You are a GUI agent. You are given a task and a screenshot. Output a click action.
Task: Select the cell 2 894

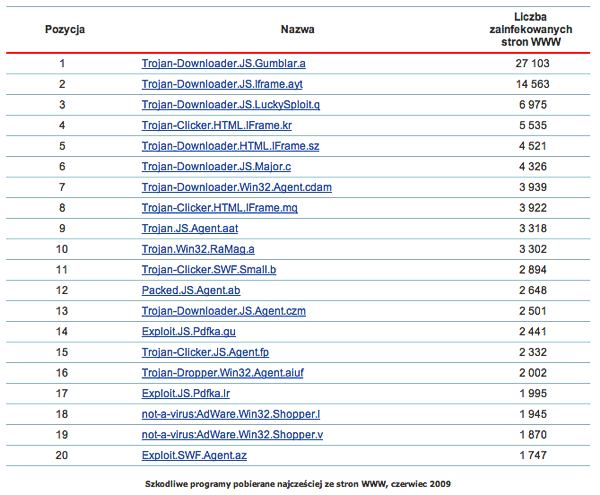click(533, 270)
